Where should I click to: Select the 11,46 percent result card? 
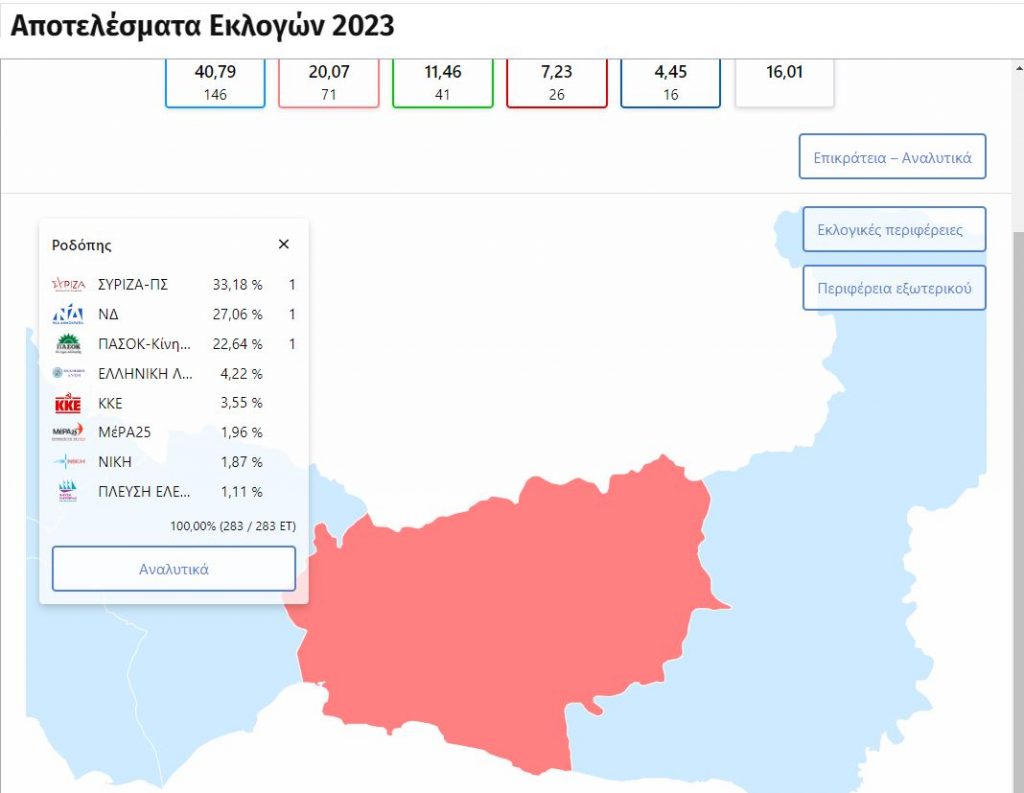(443, 82)
